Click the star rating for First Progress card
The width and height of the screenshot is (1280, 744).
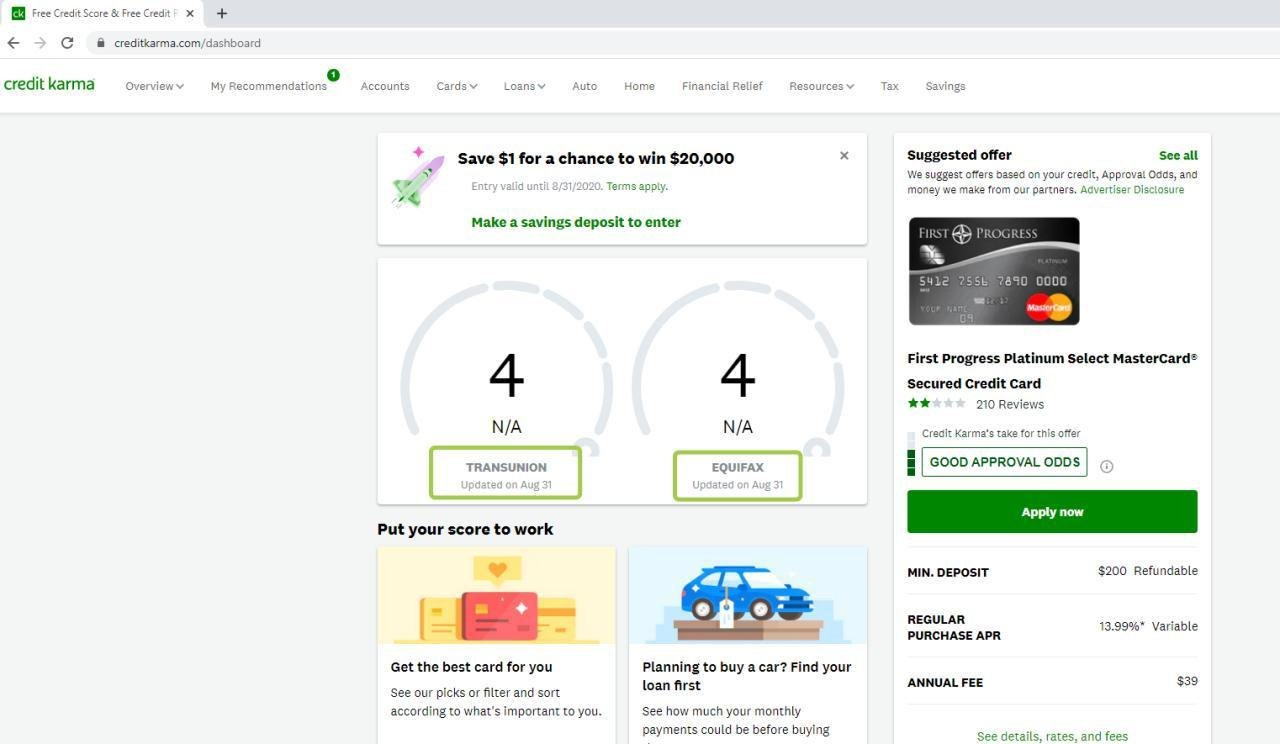936,403
